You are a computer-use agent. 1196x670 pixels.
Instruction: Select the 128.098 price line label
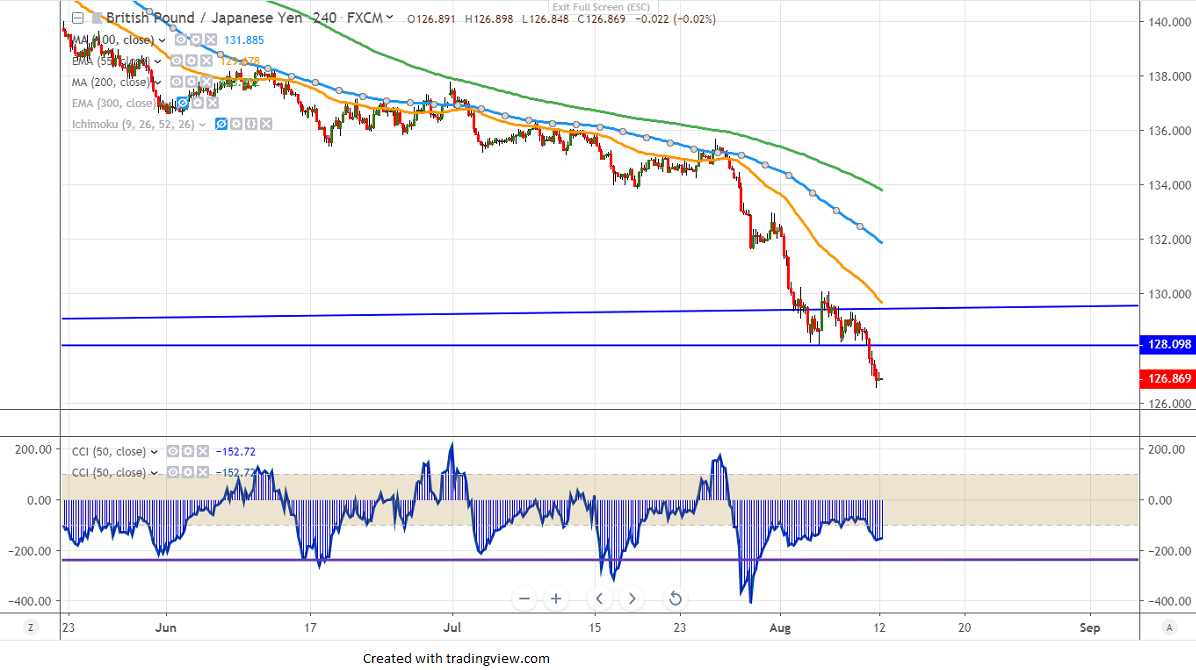[x=1167, y=345]
